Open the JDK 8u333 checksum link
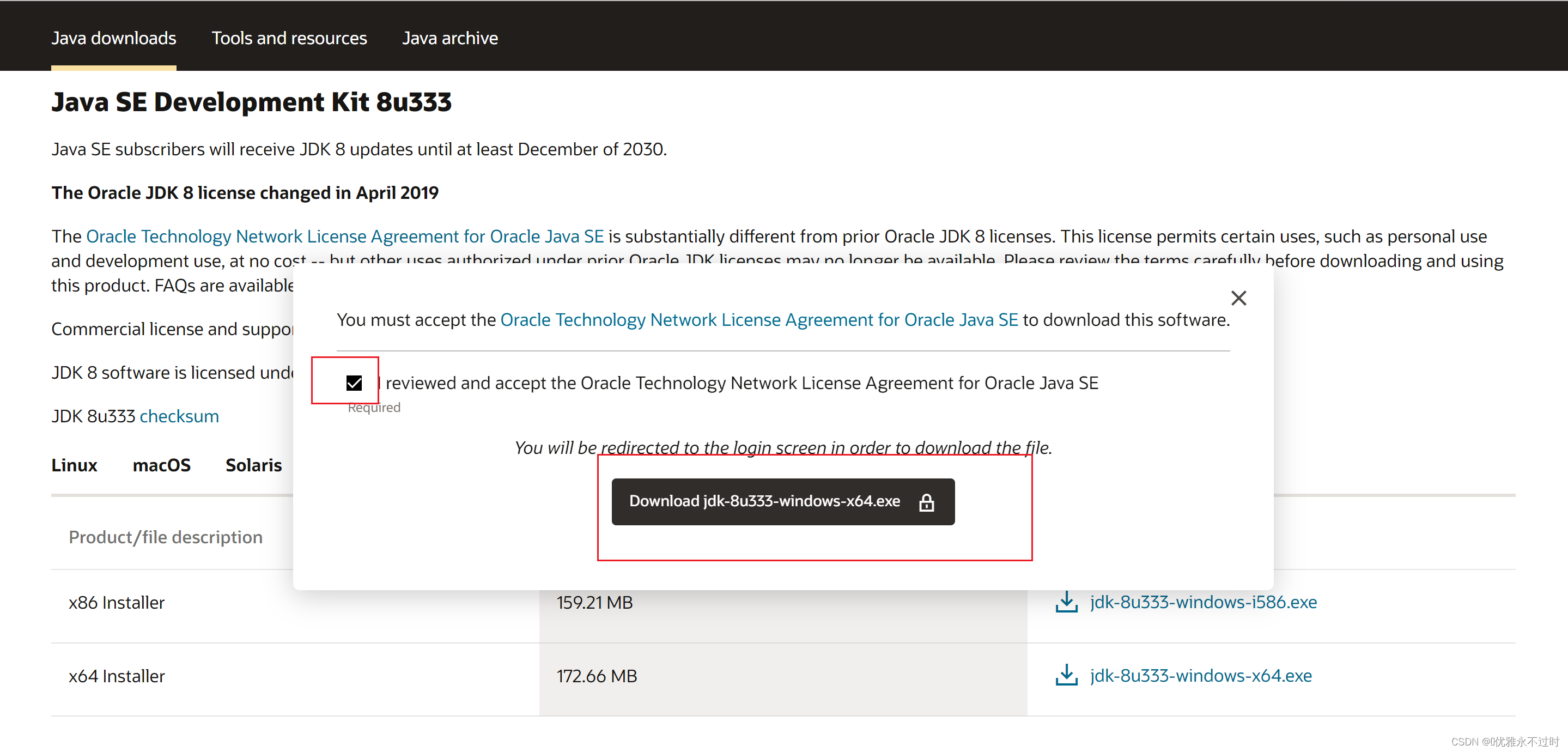This screenshot has width=1568, height=752. (x=179, y=416)
